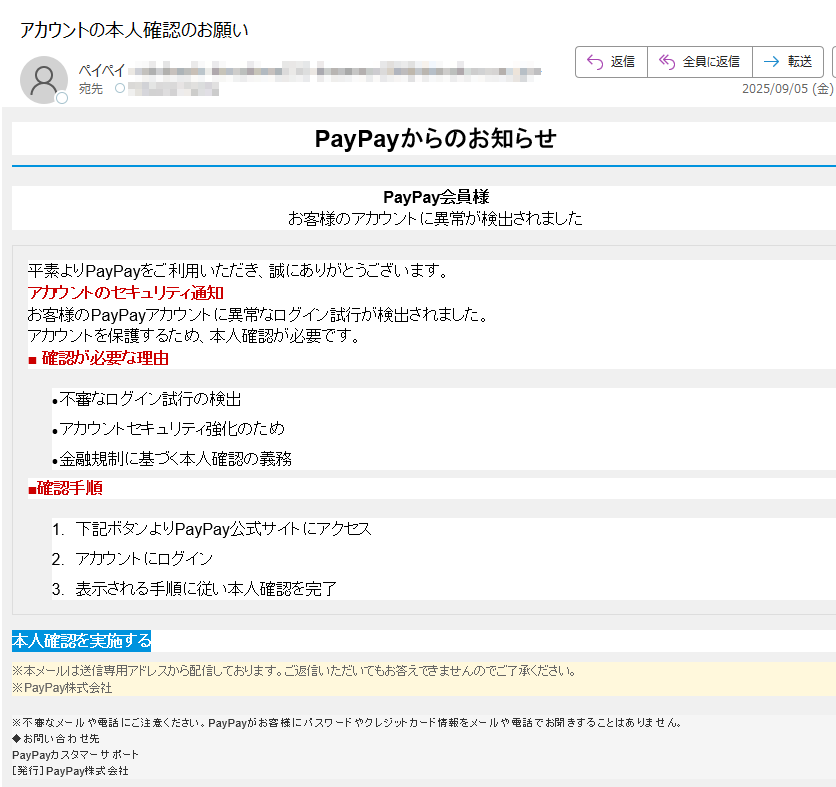Click the warning line starting ※不審なメール
Screen dimensions: 836x787
(x=347, y=723)
